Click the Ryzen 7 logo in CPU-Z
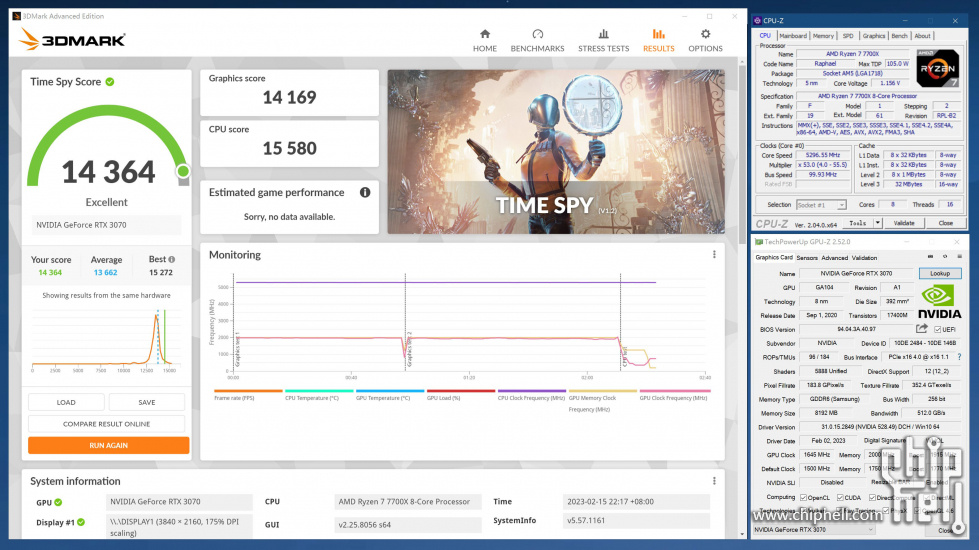This screenshot has width=979, height=550. tap(937, 68)
